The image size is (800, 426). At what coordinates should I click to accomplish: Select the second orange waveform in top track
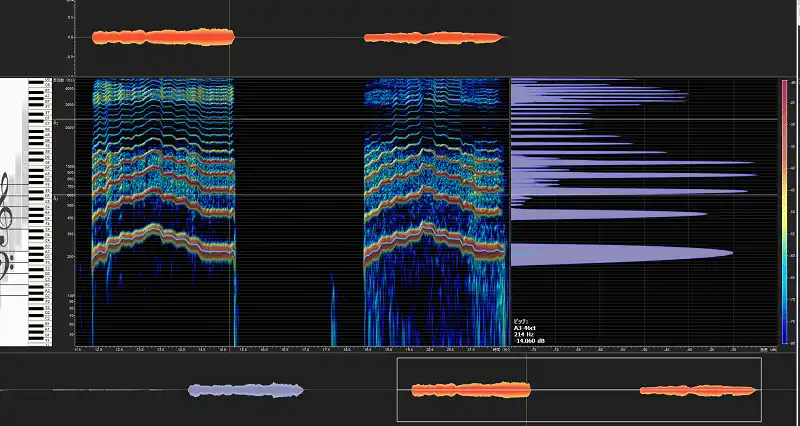tap(432, 38)
